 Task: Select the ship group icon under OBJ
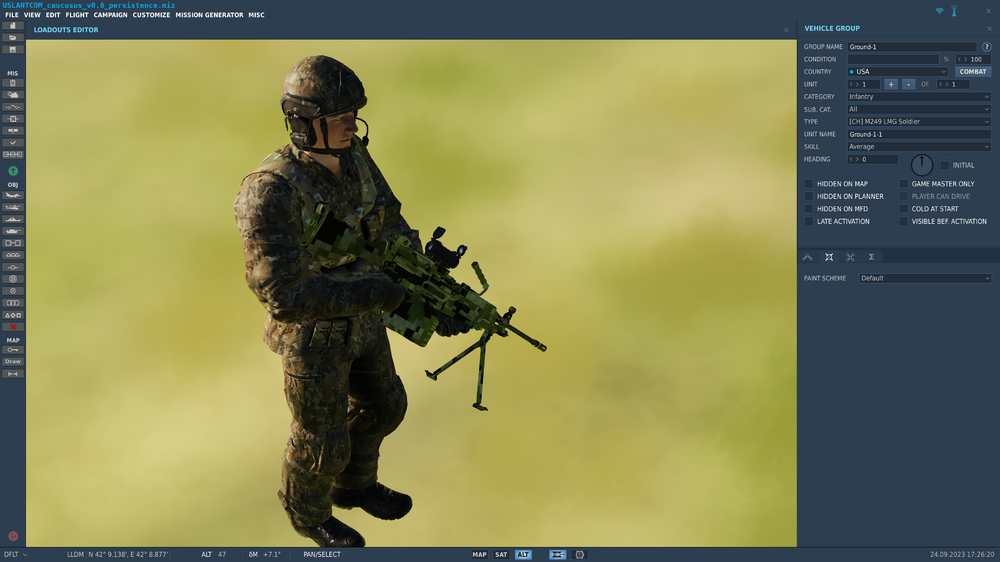tap(12, 219)
